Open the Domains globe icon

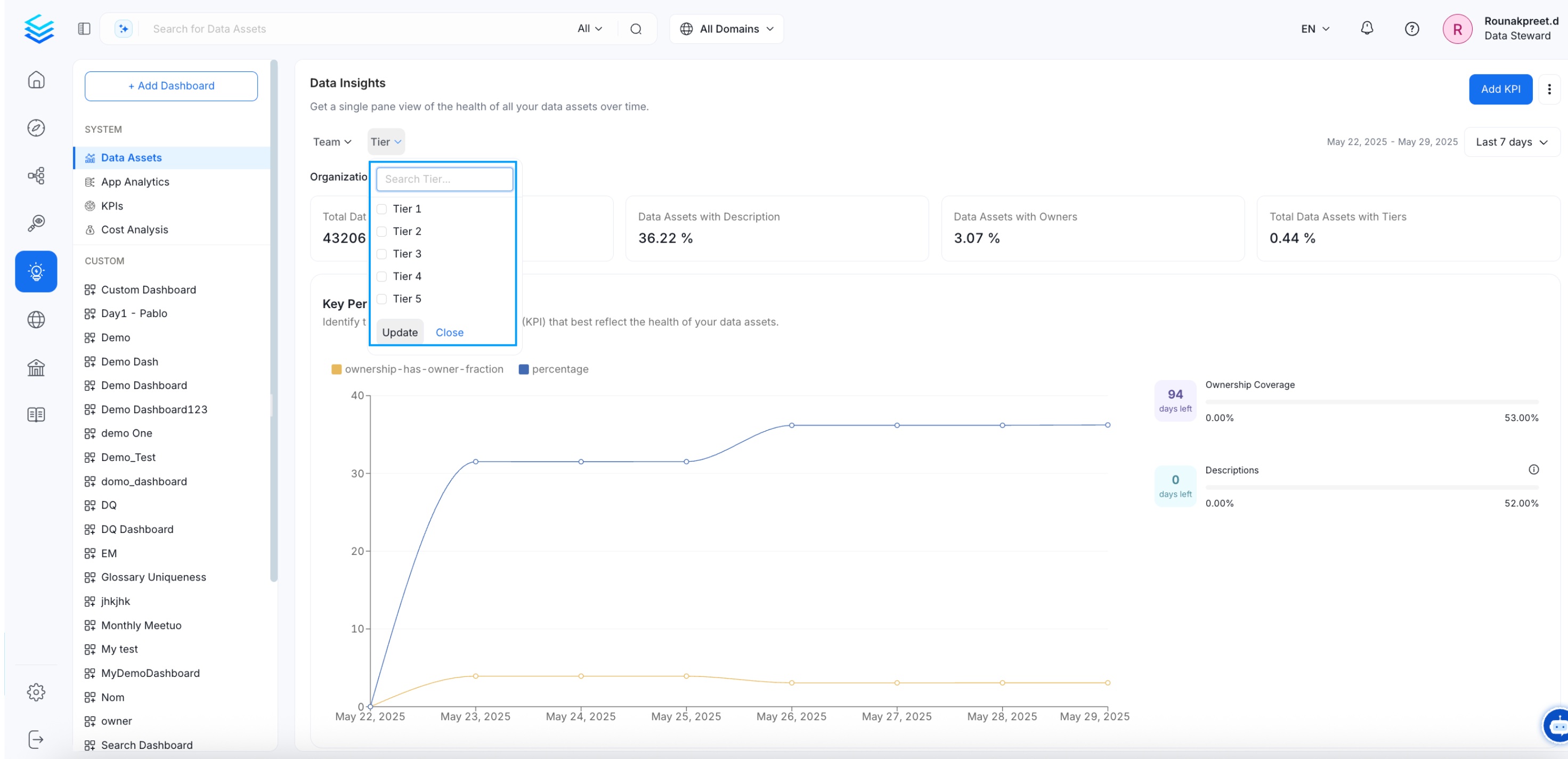pos(36,319)
